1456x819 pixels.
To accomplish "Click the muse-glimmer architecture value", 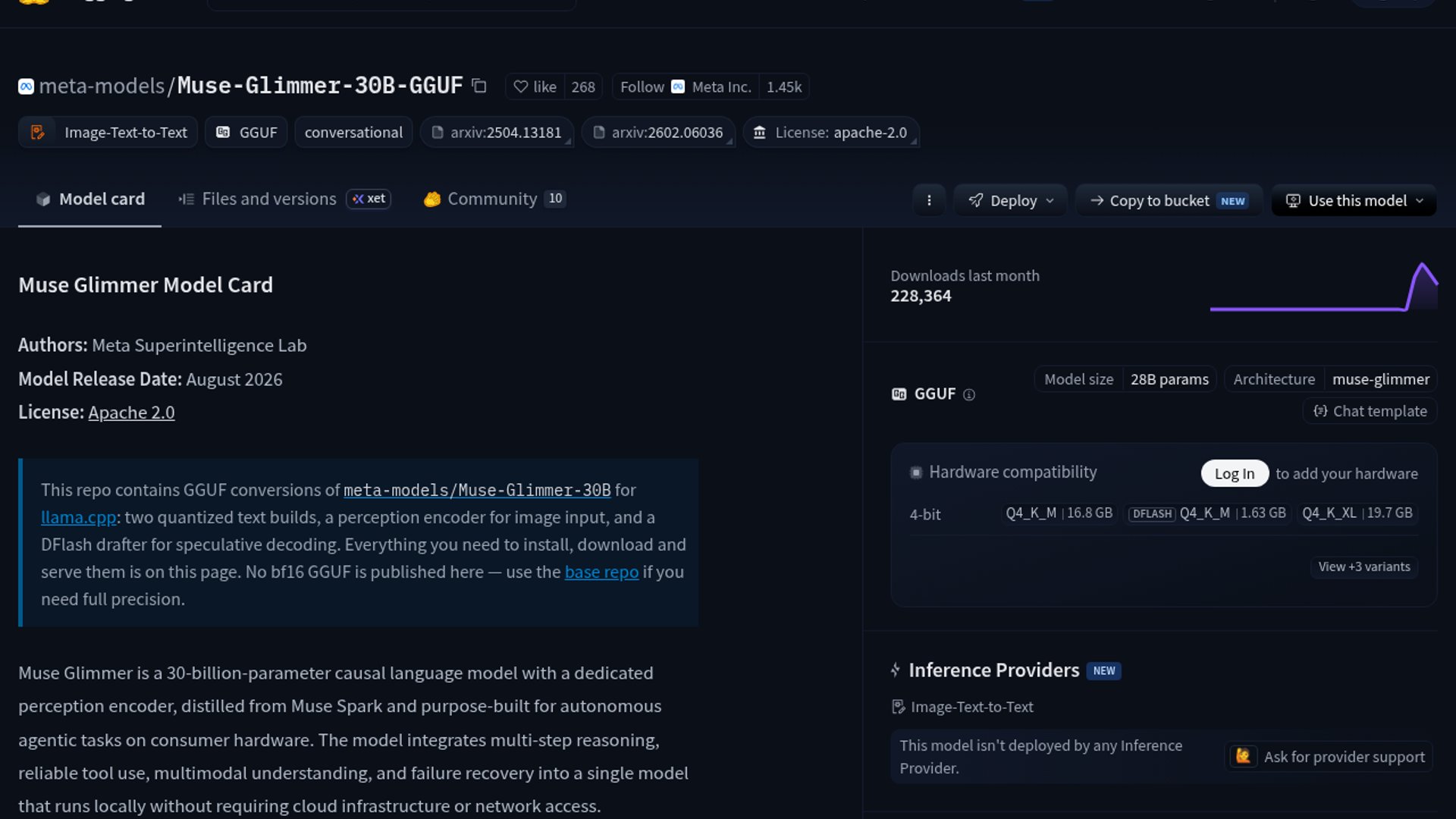I will point(1381,379).
